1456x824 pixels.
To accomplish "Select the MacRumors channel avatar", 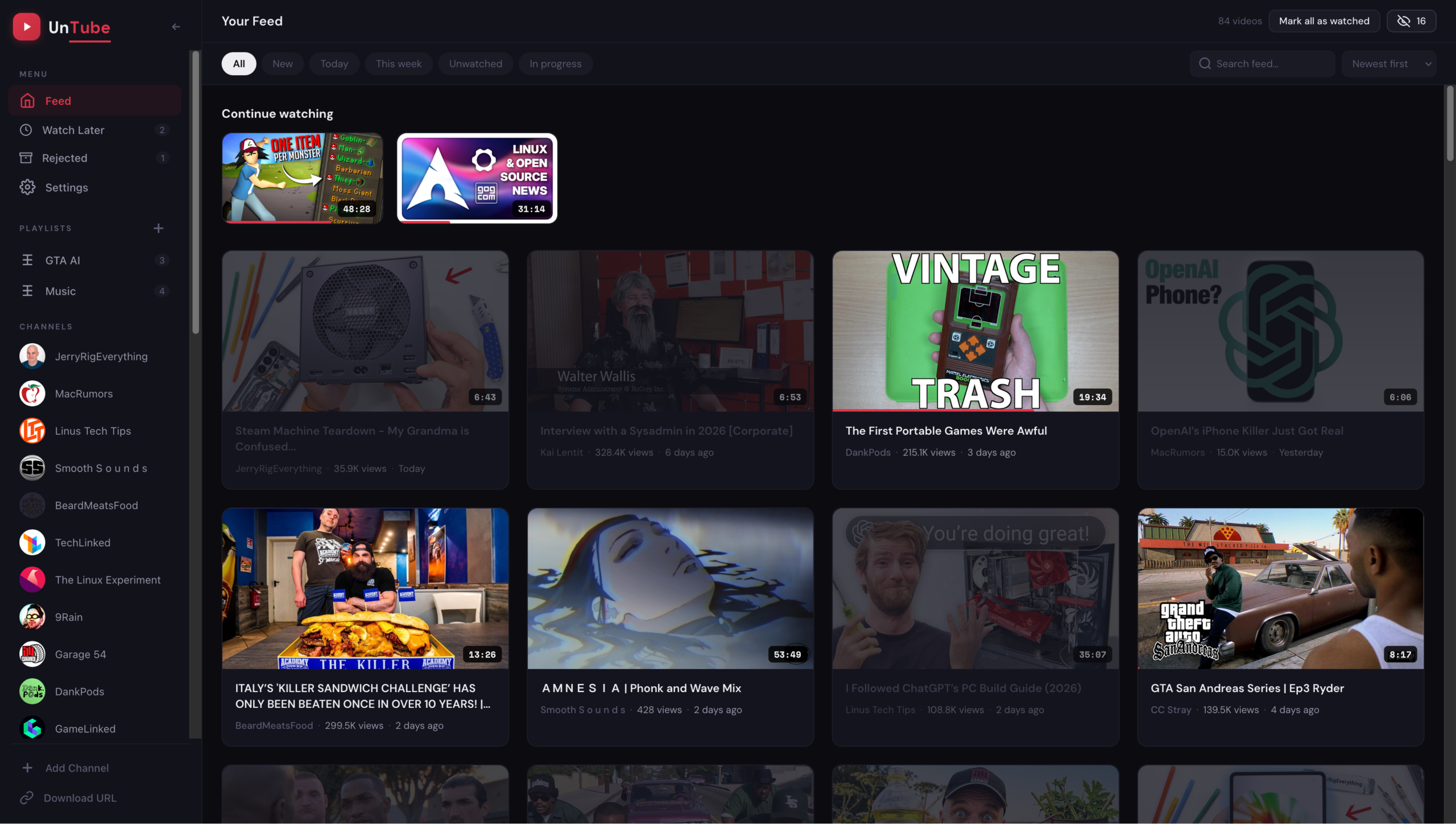I will 32,394.
